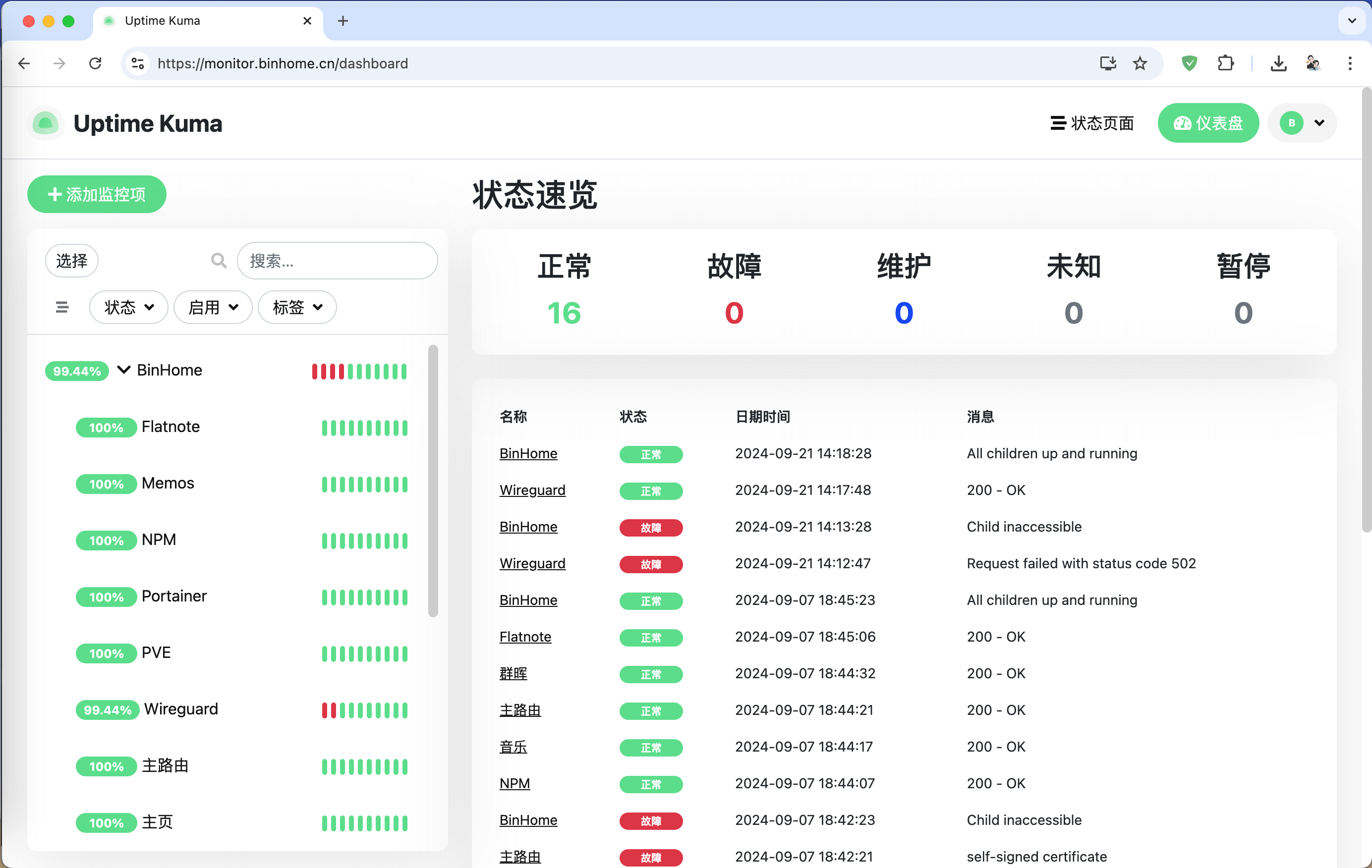The height and width of the screenshot is (868, 1372).
Task: Click 'self-signed certificate' message
Action: pyautogui.click(x=1036, y=857)
